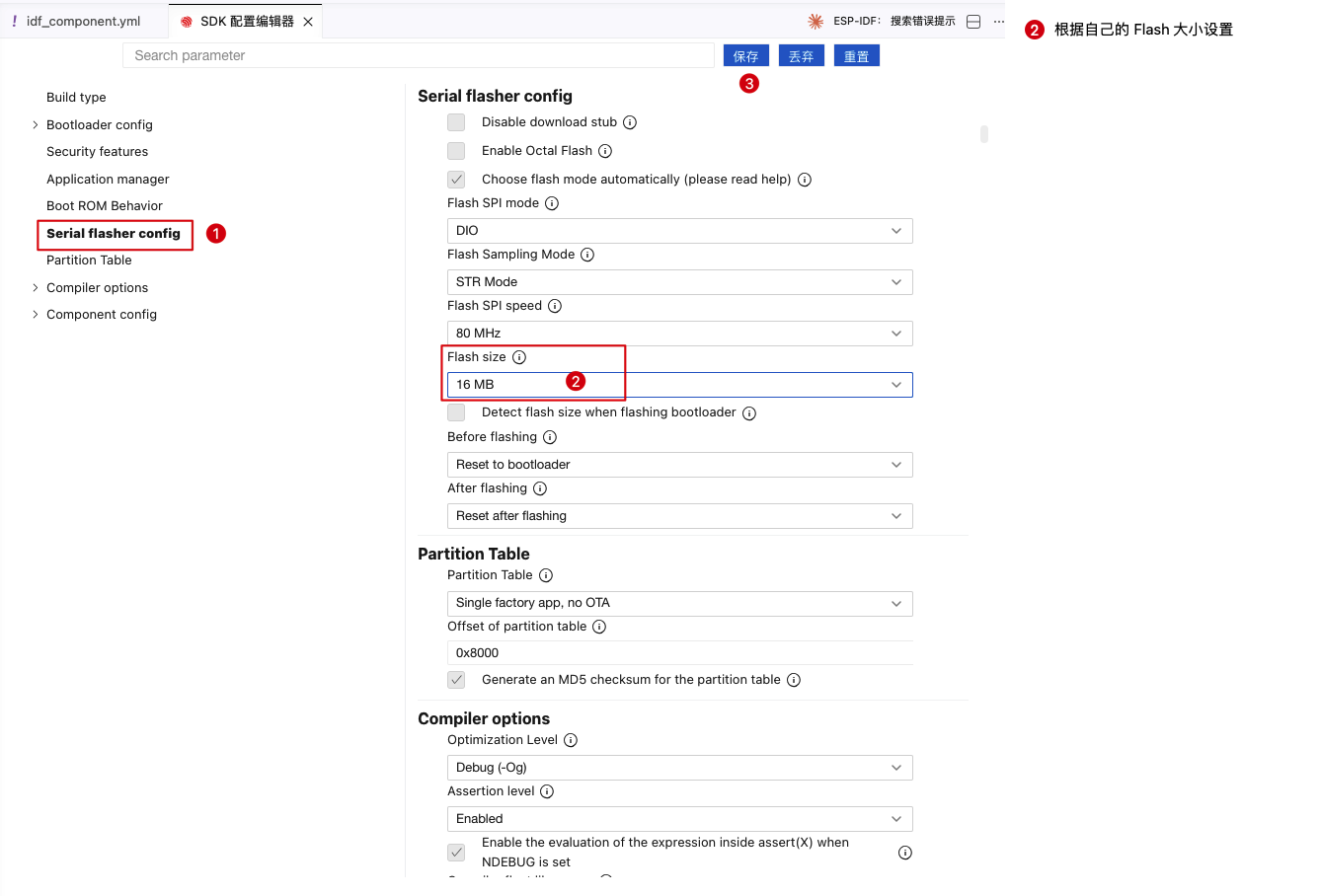Enable Octal Flash checkbox

pyautogui.click(x=456, y=151)
